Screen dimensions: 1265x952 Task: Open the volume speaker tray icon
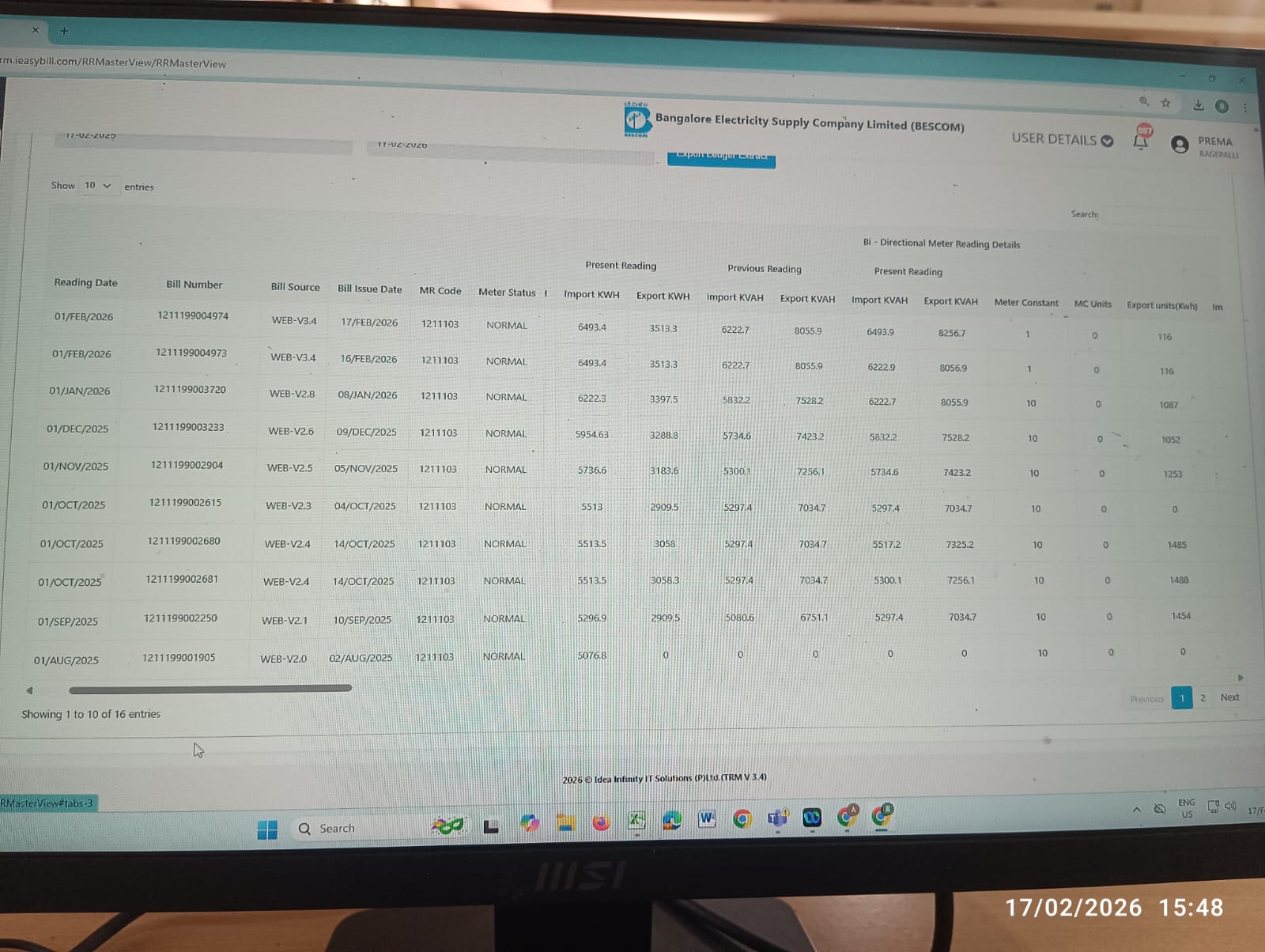[x=1230, y=807]
